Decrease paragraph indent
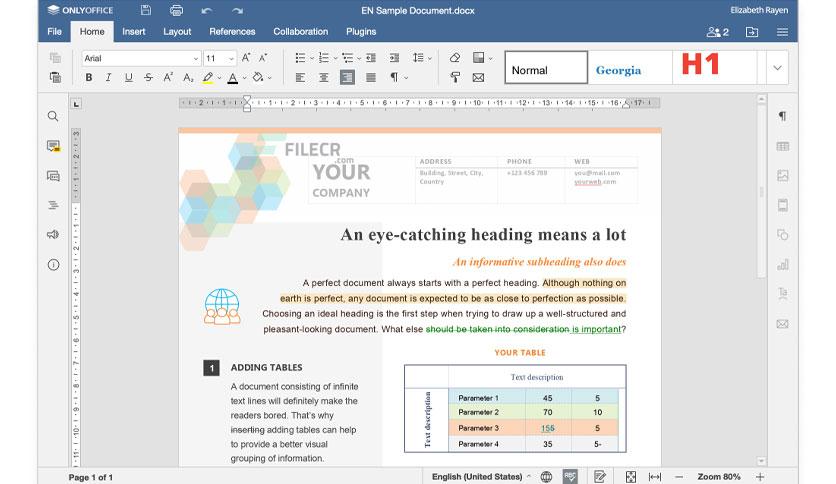 [x=371, y=58]
